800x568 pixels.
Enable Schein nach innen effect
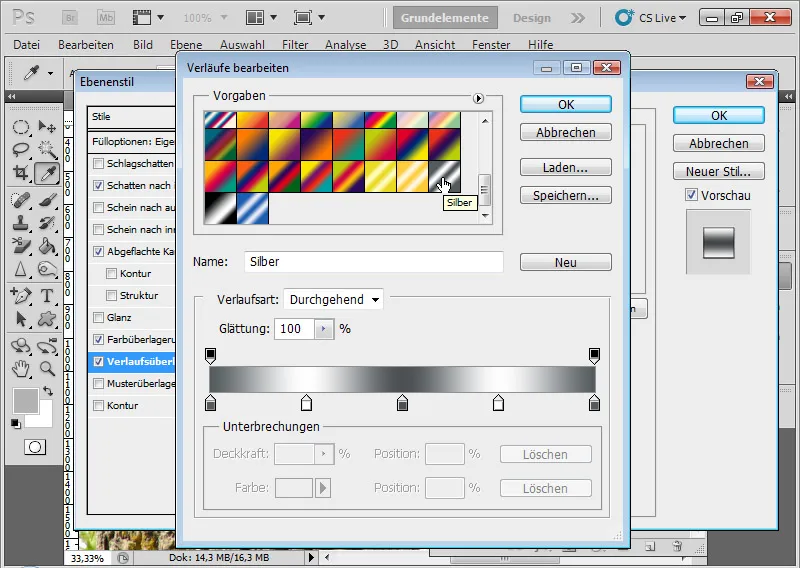tap(98, 230)
